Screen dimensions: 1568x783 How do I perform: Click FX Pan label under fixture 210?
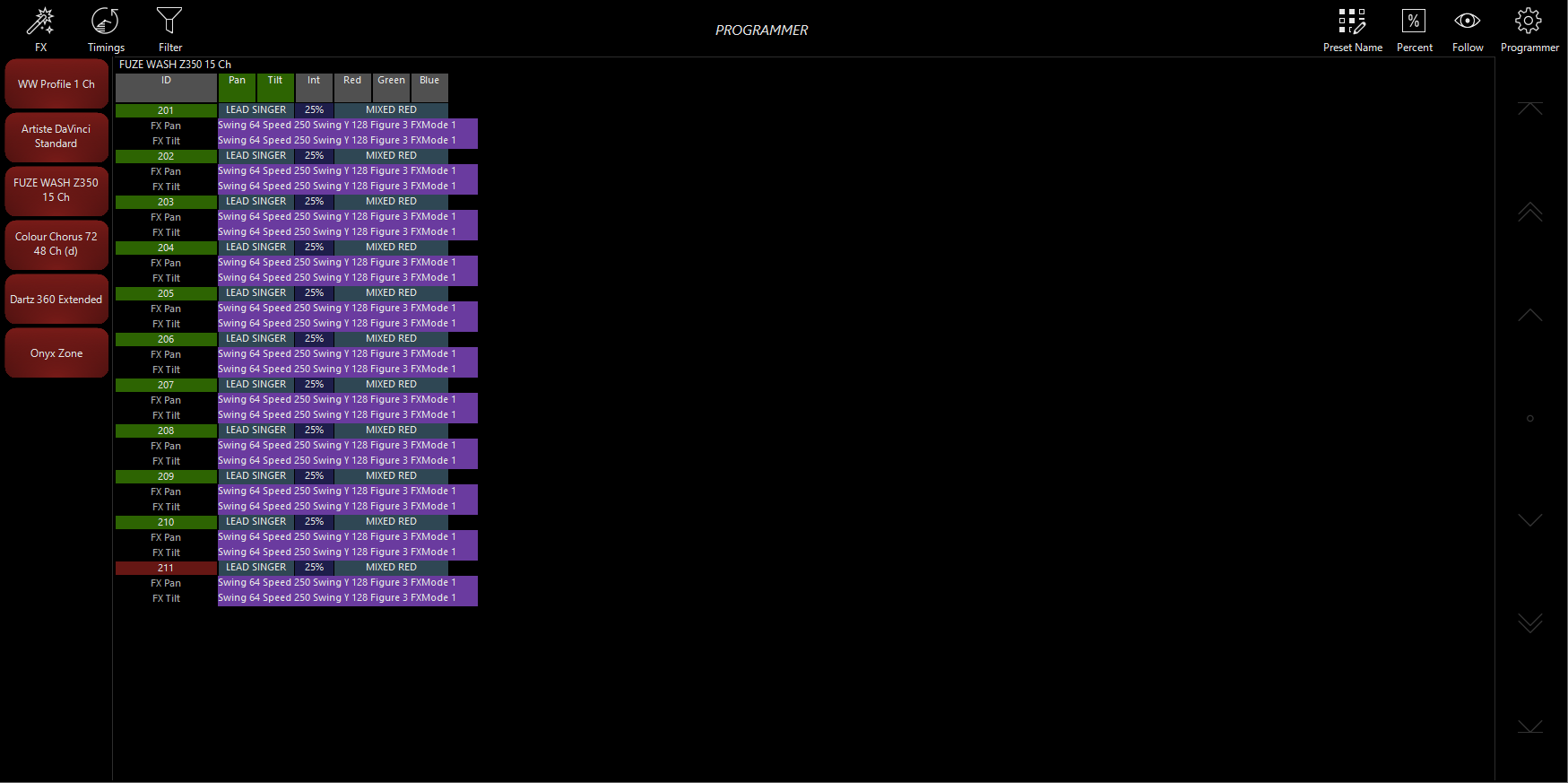tap(166, 537)
